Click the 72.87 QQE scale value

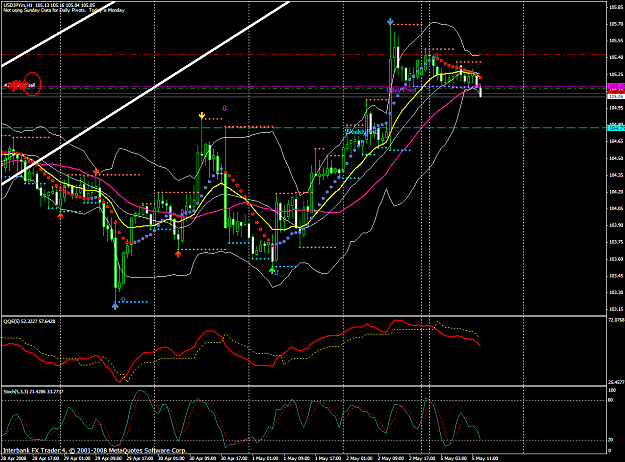click(x=616, y=320)
